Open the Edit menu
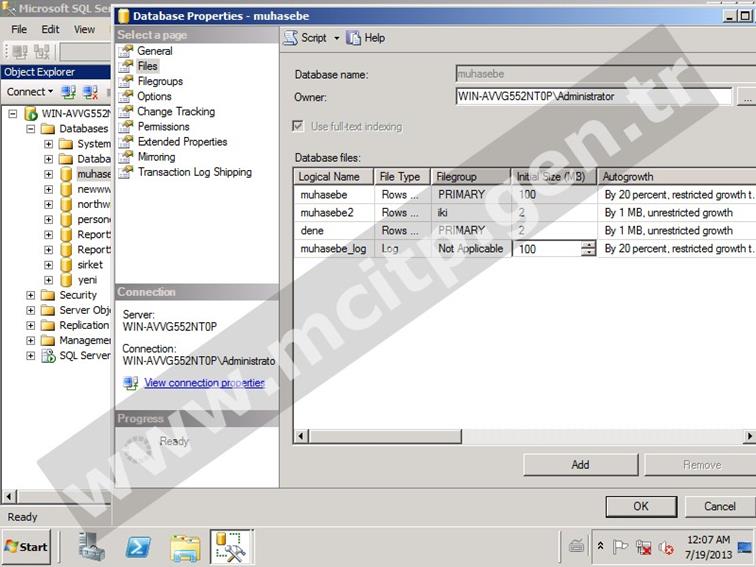This screenshot has height=567, width=756. click(50, 29)
